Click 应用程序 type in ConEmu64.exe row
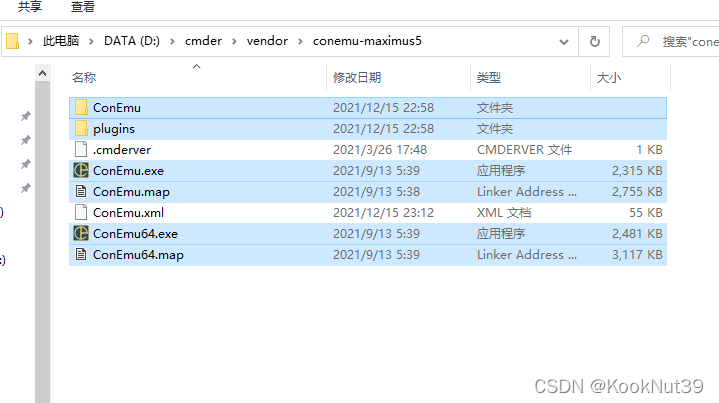The image size is (719, 403). click(x=501, y=234)
